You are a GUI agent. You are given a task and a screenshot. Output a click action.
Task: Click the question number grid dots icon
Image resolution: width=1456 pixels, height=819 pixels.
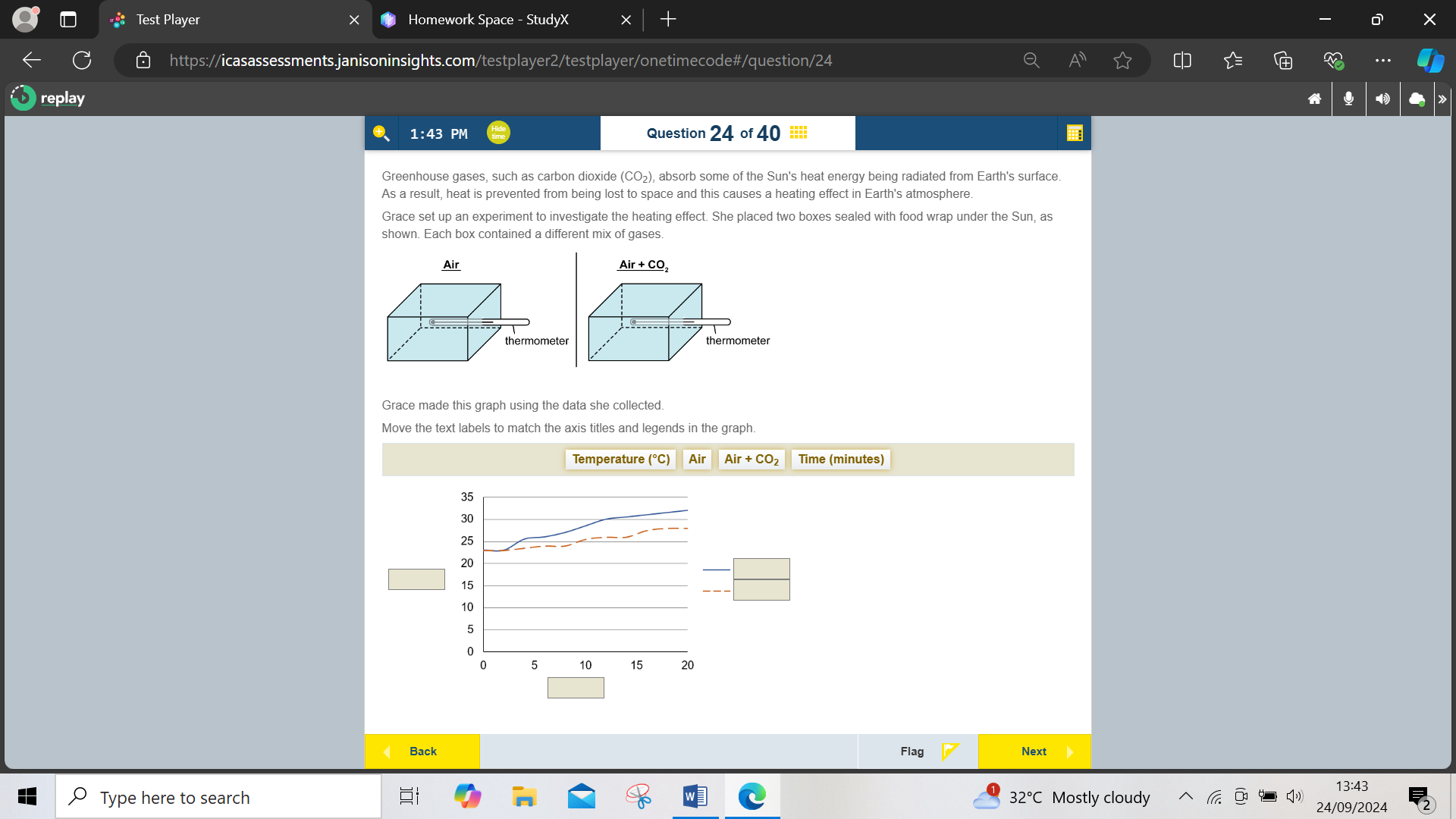point(800,132)
